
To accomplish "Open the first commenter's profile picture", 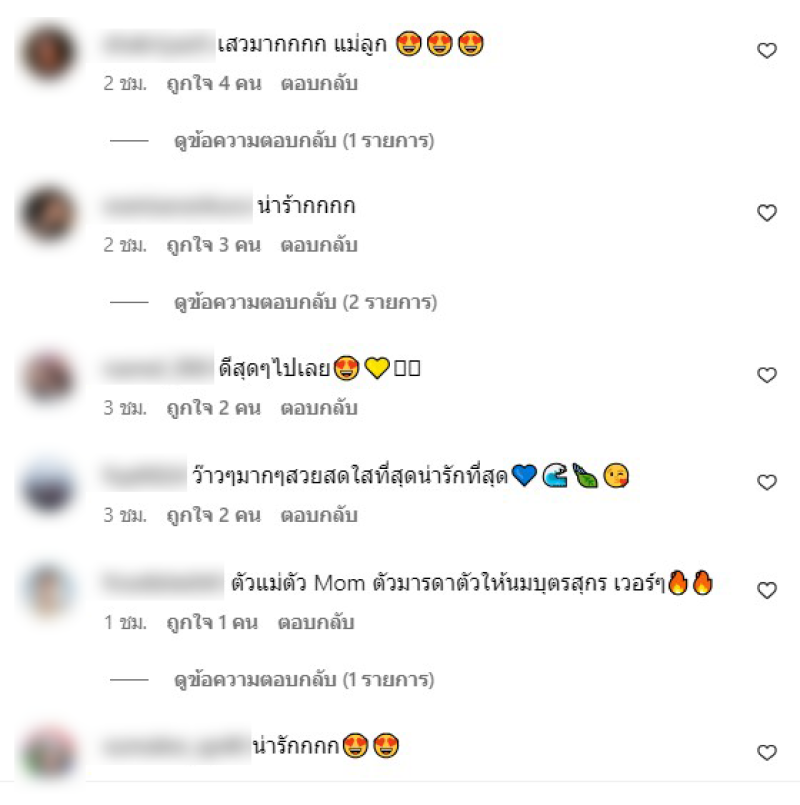I will [48, 52].
